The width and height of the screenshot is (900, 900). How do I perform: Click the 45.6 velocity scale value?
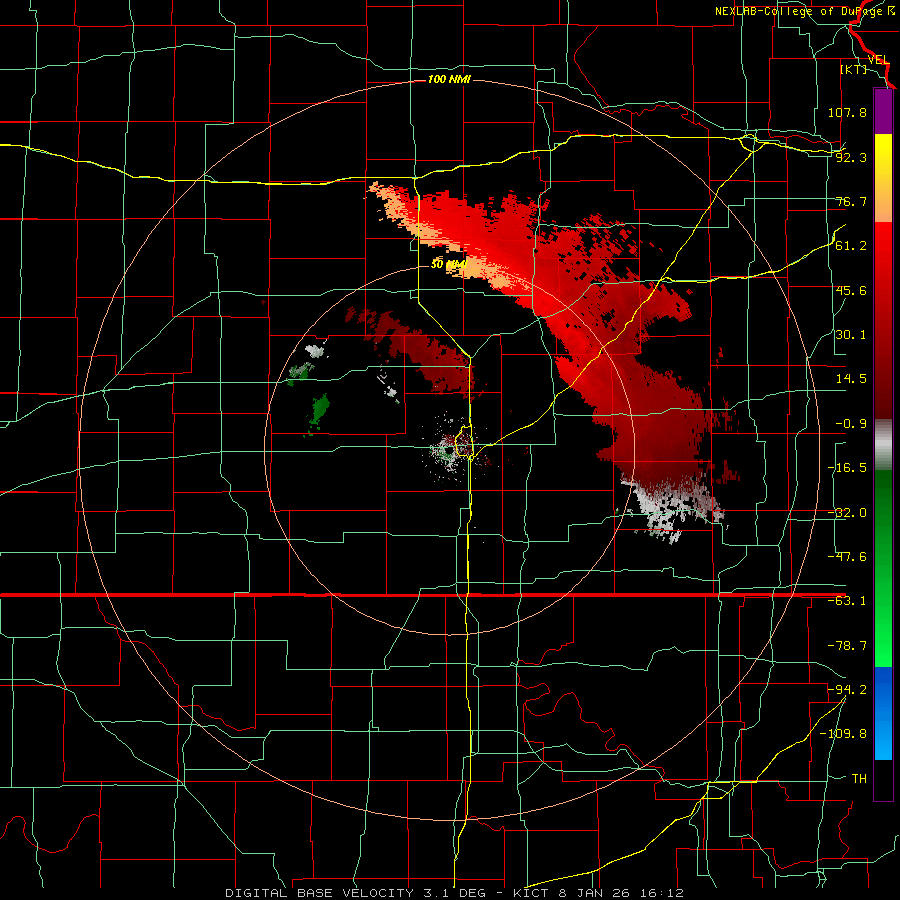pos(851,290)
